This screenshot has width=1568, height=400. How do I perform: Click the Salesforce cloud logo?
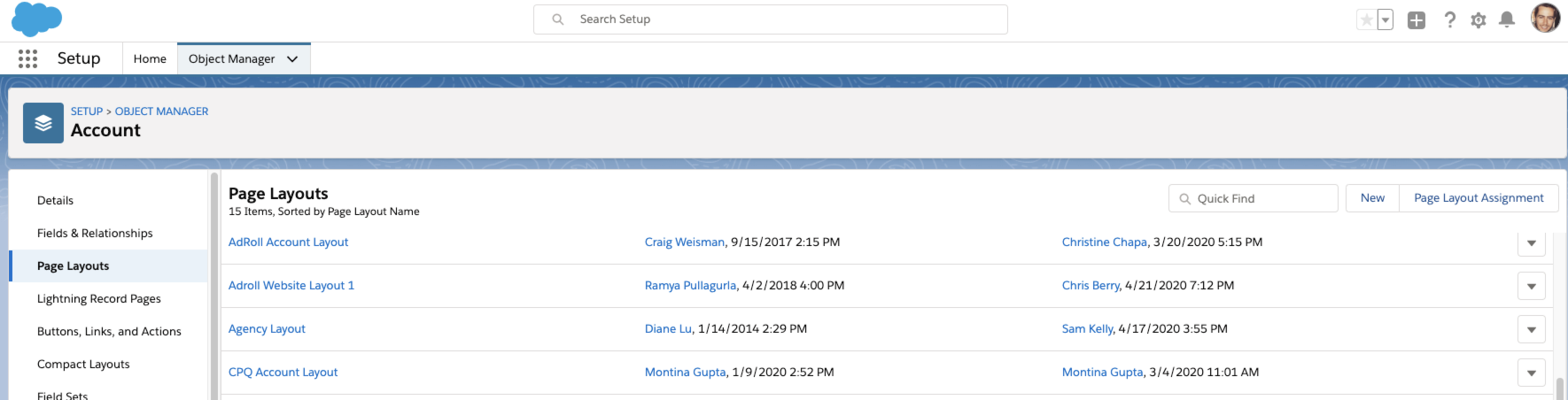point(36,19)
